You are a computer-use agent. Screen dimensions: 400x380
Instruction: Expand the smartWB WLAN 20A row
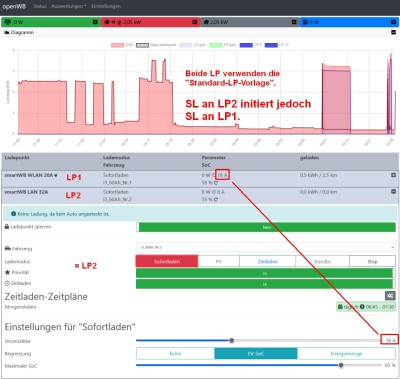point(393,175)
